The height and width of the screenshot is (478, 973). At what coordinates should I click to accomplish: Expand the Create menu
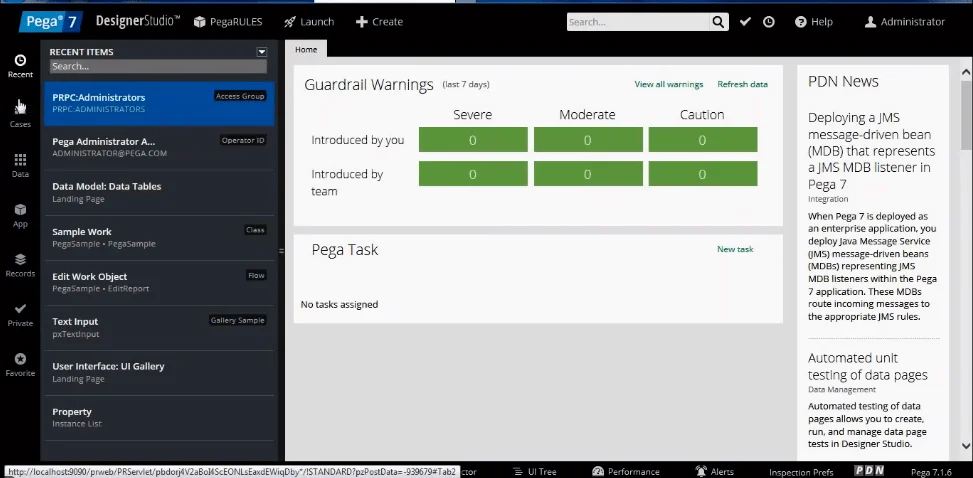click(x=379, y=22)
